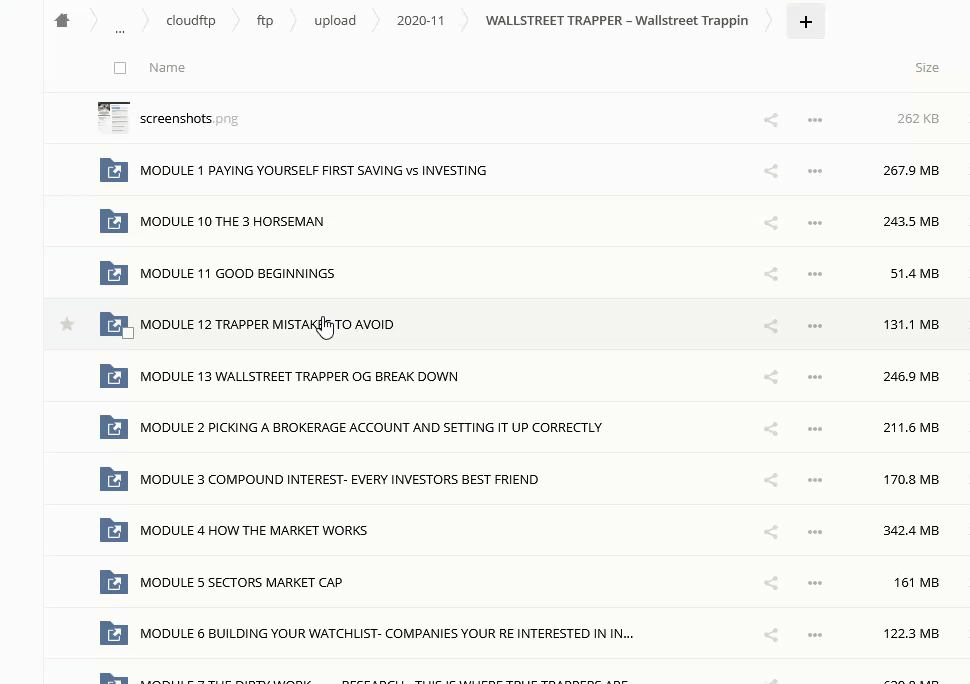The width and height of the screenshot is (970, 684).
Task: Navigate to ftp breadcrumb
Action: coord(265,20)
